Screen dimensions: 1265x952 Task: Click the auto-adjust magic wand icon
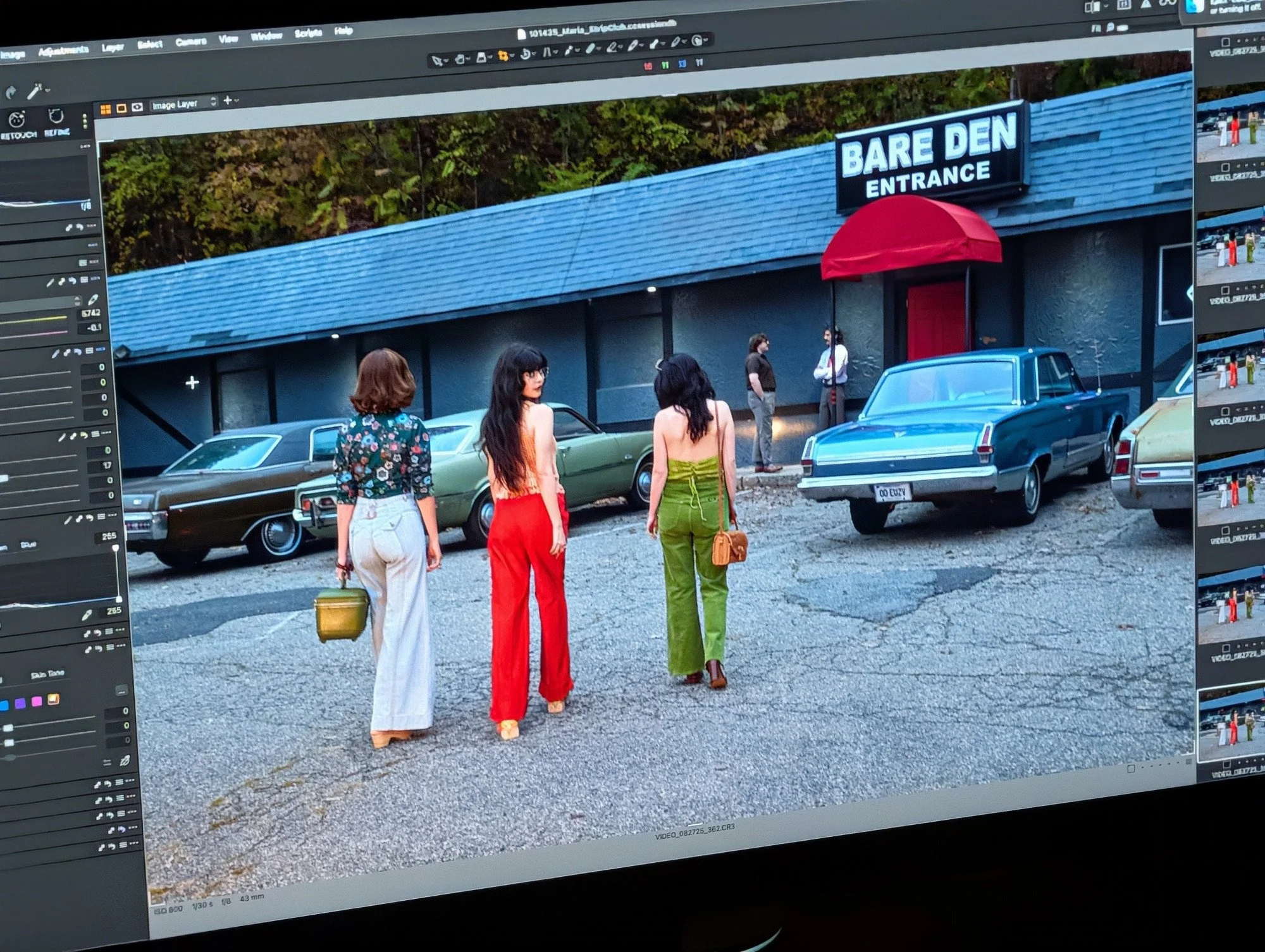pyautogui.click(x=34, y=92)
